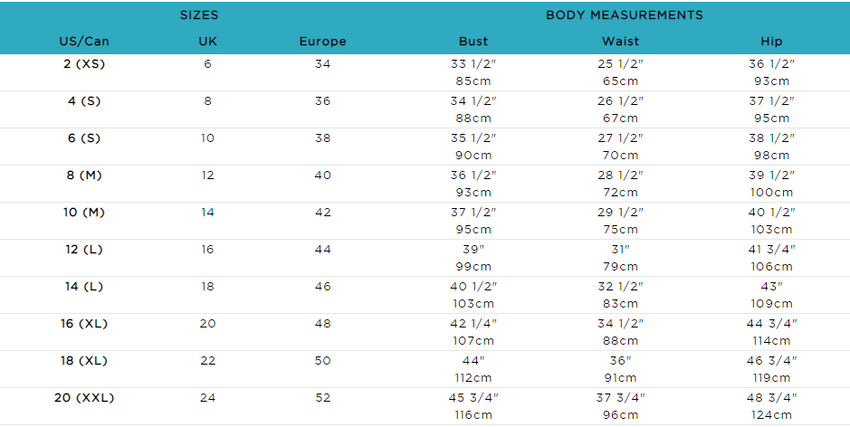This screenshot has height=427, width=850.
Task: Click the 4 (S) size label
Action: [84, 101]
